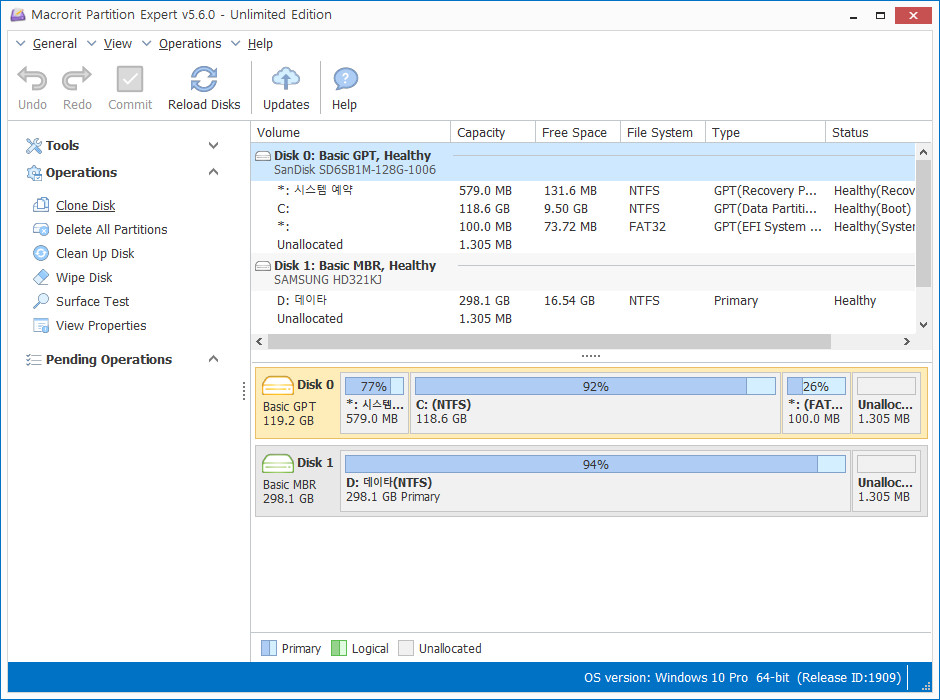Choose Wipe Disk operation
Viewport: 940px width, 700px height.
(x=84, y=277)
